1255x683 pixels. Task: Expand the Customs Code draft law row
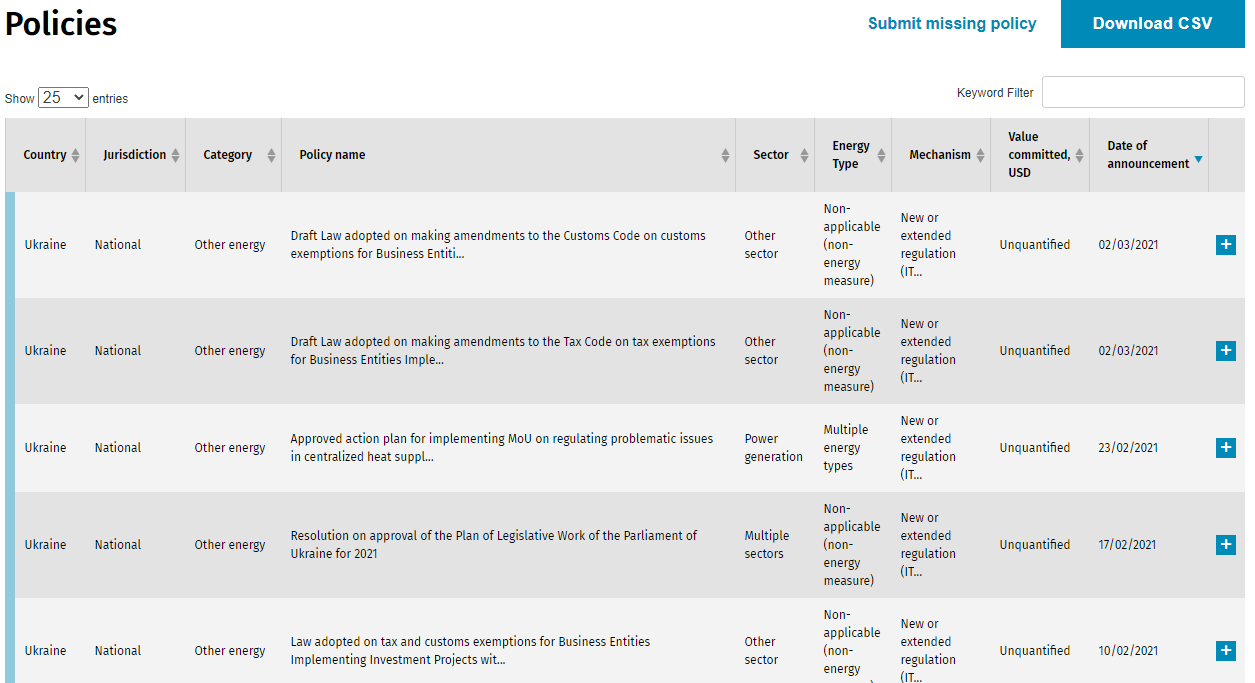(x=1225, y=245)
